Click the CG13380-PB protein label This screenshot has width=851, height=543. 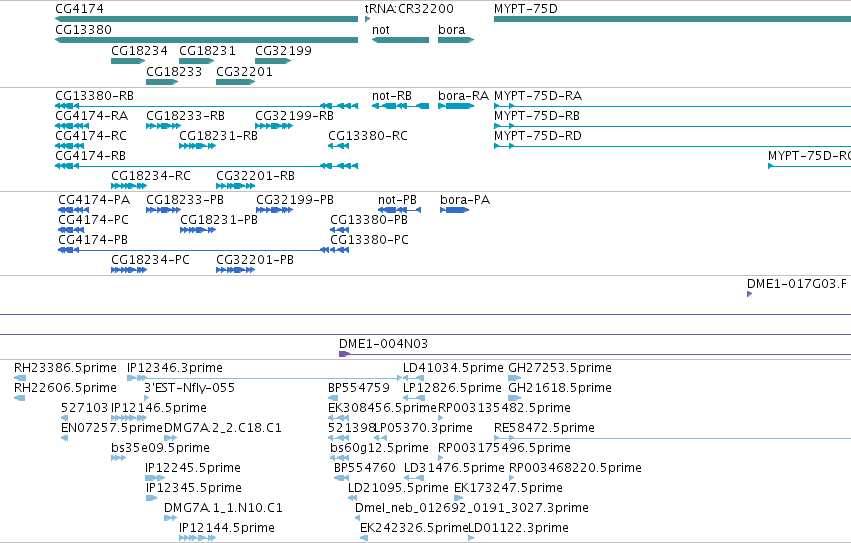click(369, 220)
